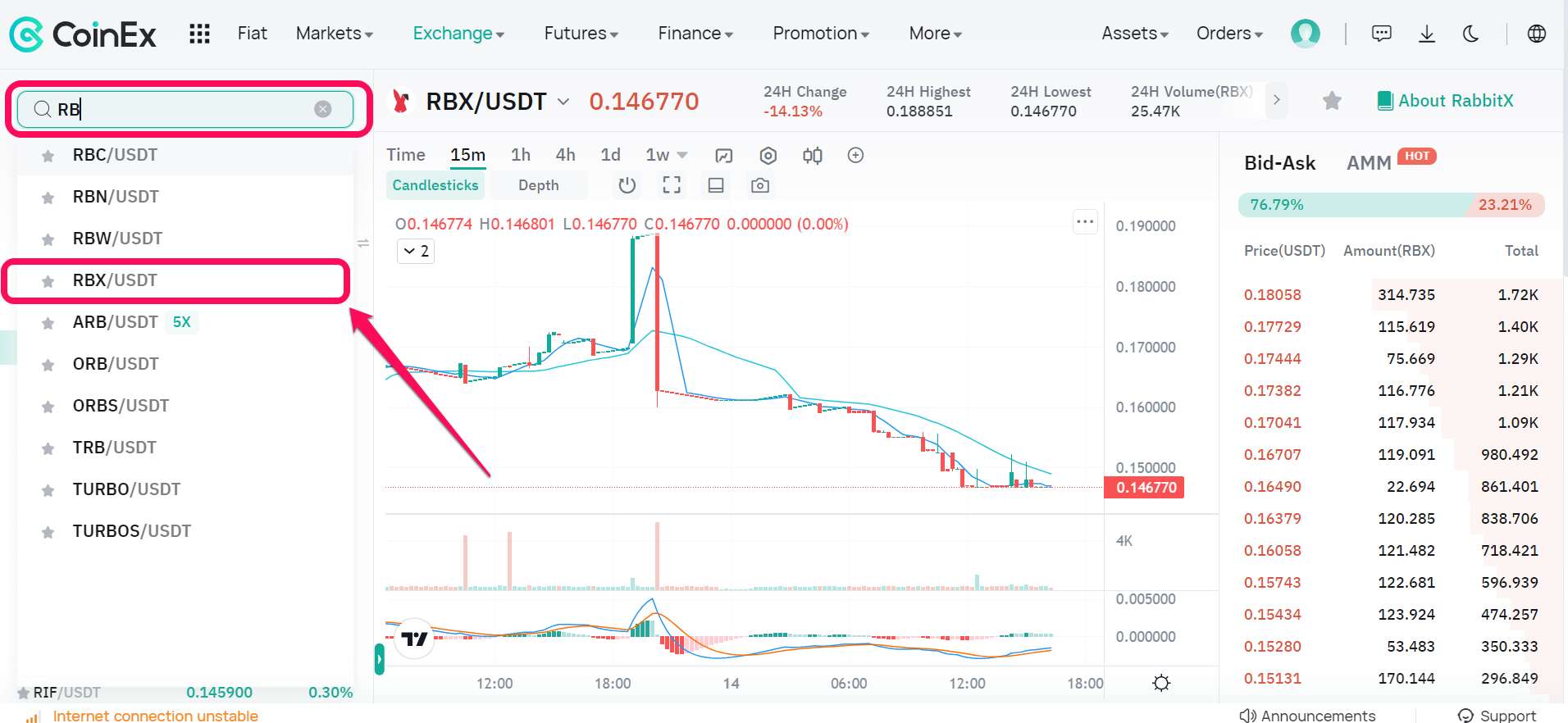Viewport: 1568px width, 723px height.
Task: Star the TURBO/USDT pair
Action: (48, 490)
